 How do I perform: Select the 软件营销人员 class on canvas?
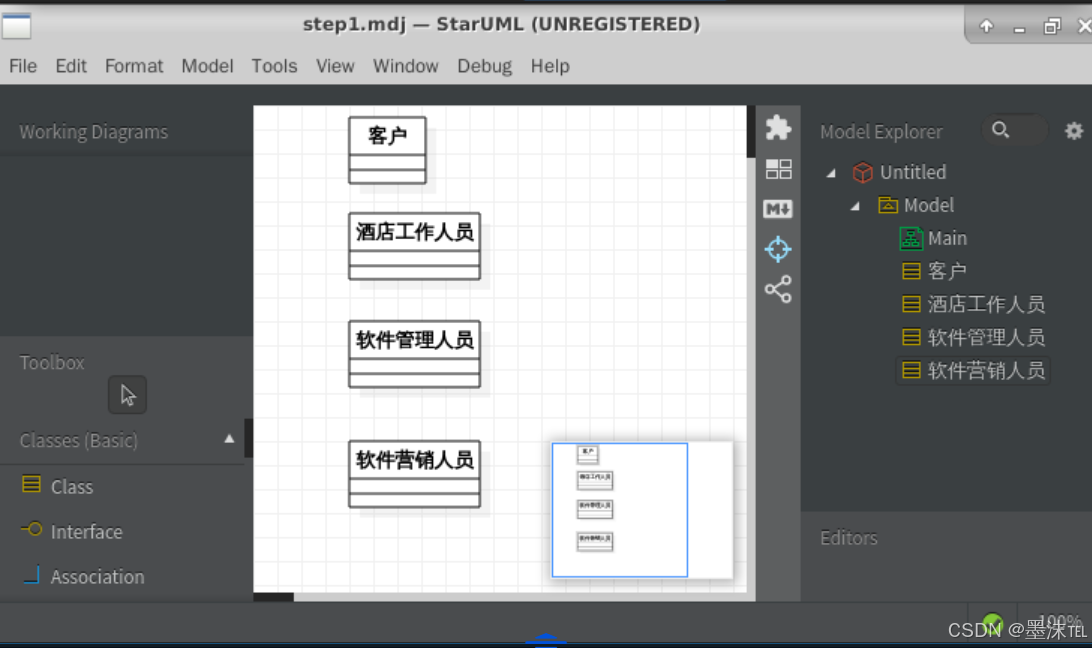[x=414, y=474]
